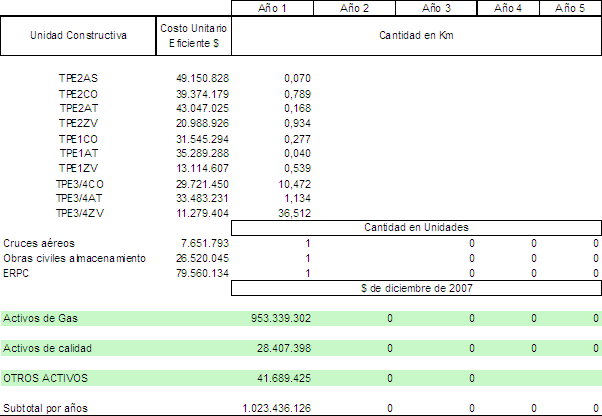Select the TPE2CO cost value 39.374.179
The image size is (602, 416).
tap(202, 93)
